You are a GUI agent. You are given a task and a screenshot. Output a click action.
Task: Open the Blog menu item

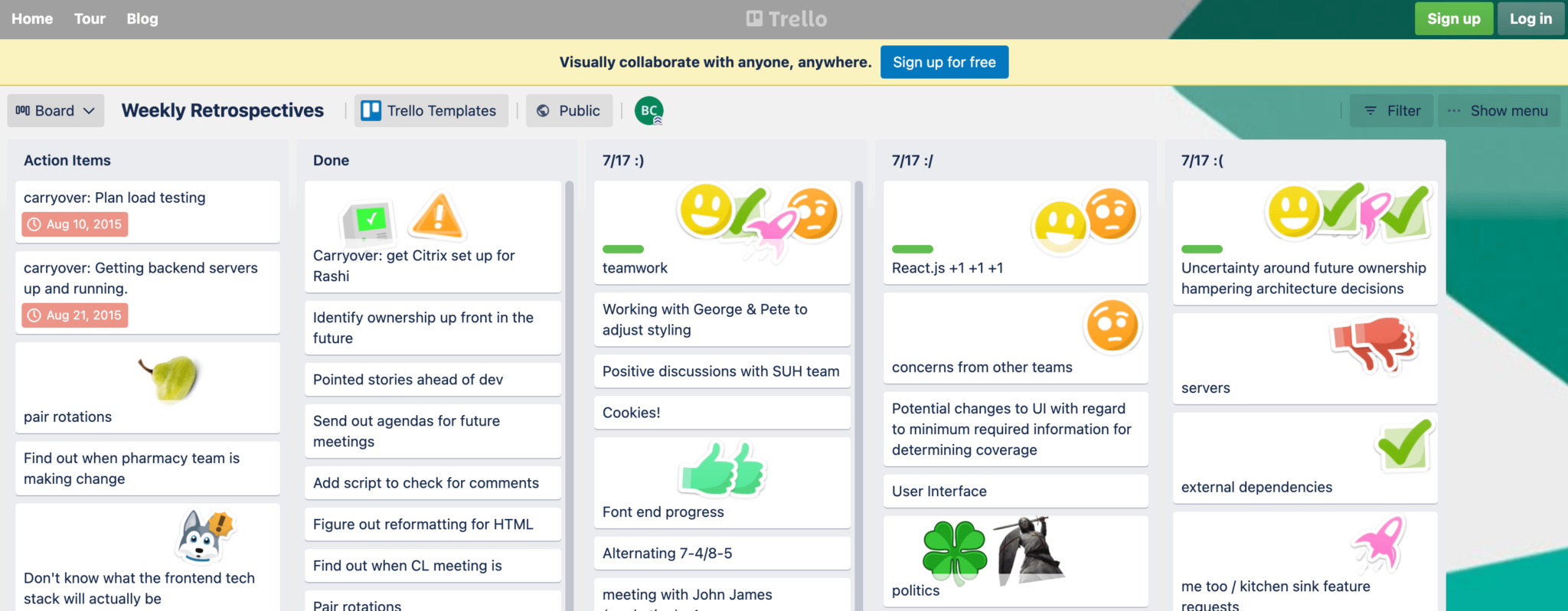pos(142,19)
